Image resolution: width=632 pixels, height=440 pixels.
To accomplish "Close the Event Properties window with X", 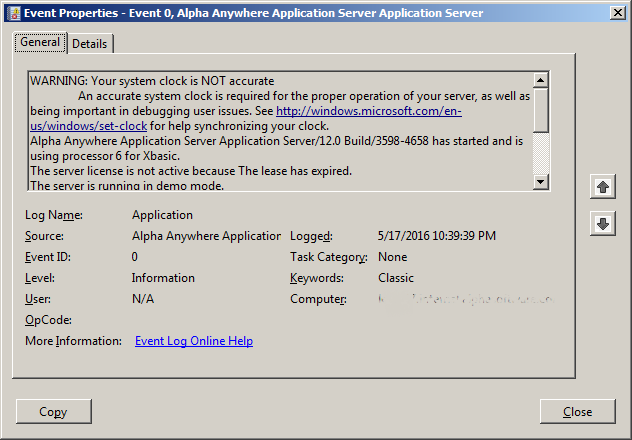I will point(618,13).
